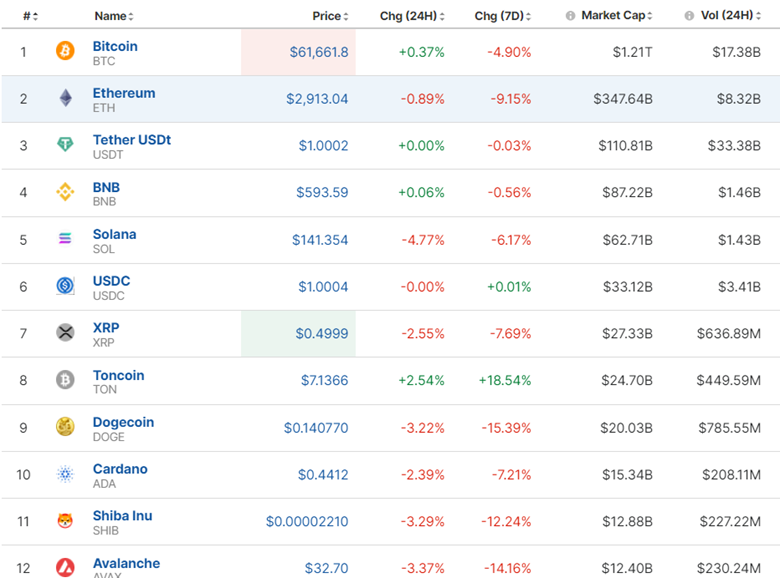Sort by Chg (7D) column
780x578 pixels.
(x=503, y=16)
